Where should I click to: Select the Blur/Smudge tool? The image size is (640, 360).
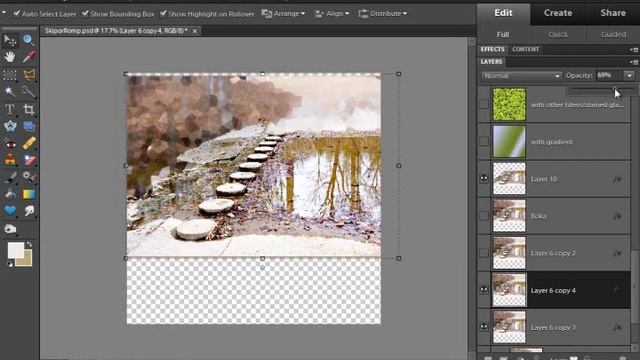coord(29,211)
